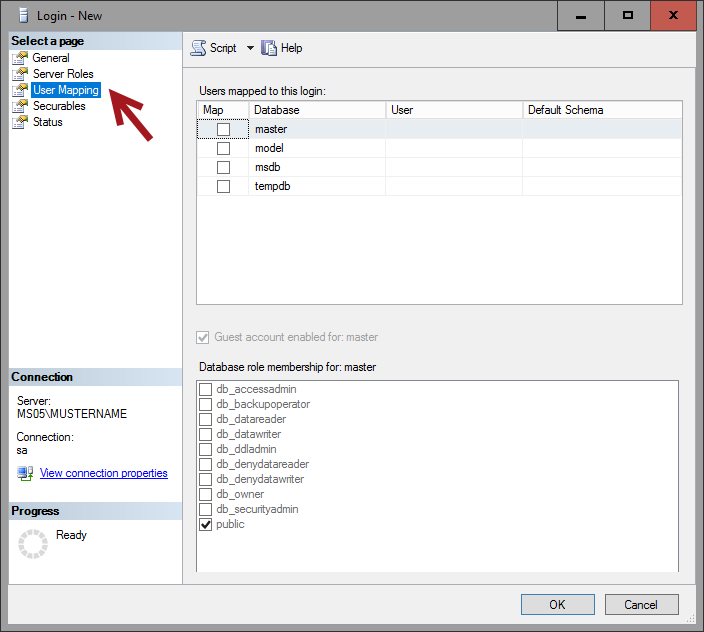The width and height of the screenshot is (704, 632).
Task: Select the tempdb database row
Action: [273, 186]
